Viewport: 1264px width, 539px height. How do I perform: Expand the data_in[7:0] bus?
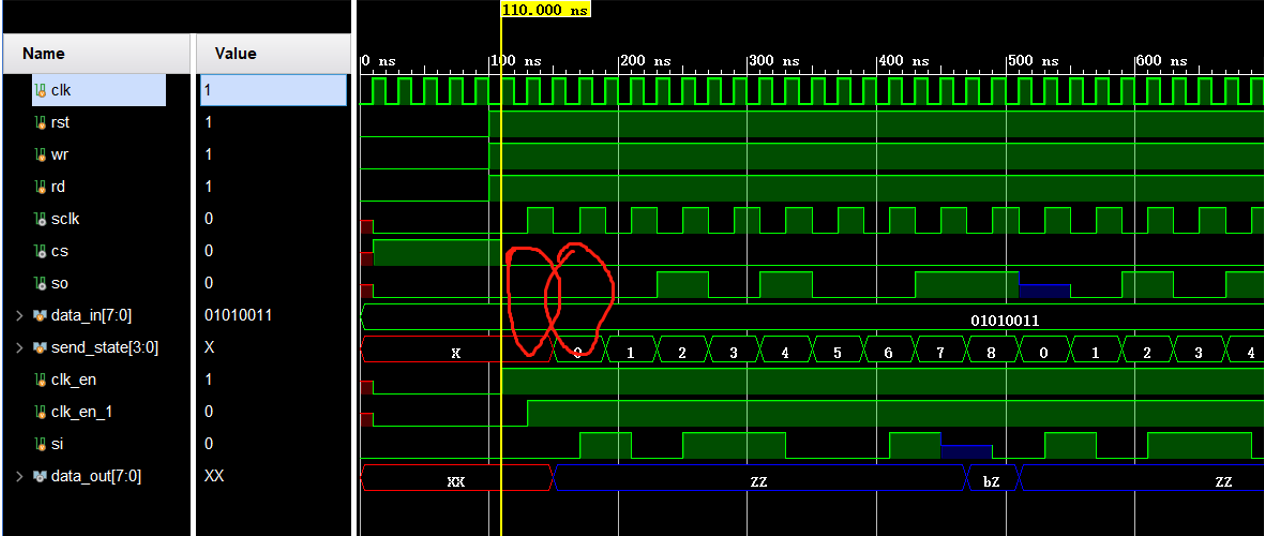tap(20, 315)
